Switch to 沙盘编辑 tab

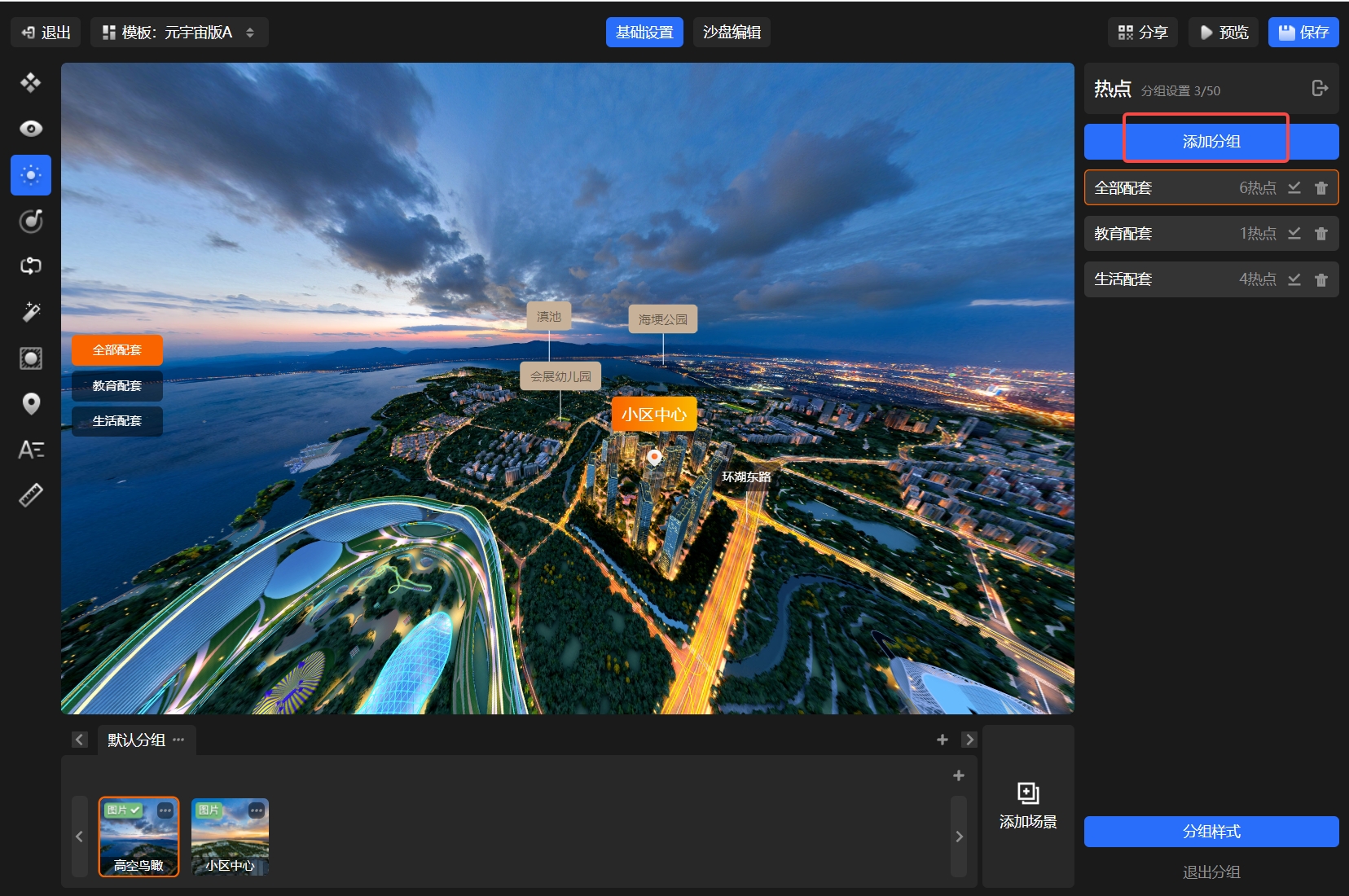coord(732,33)
